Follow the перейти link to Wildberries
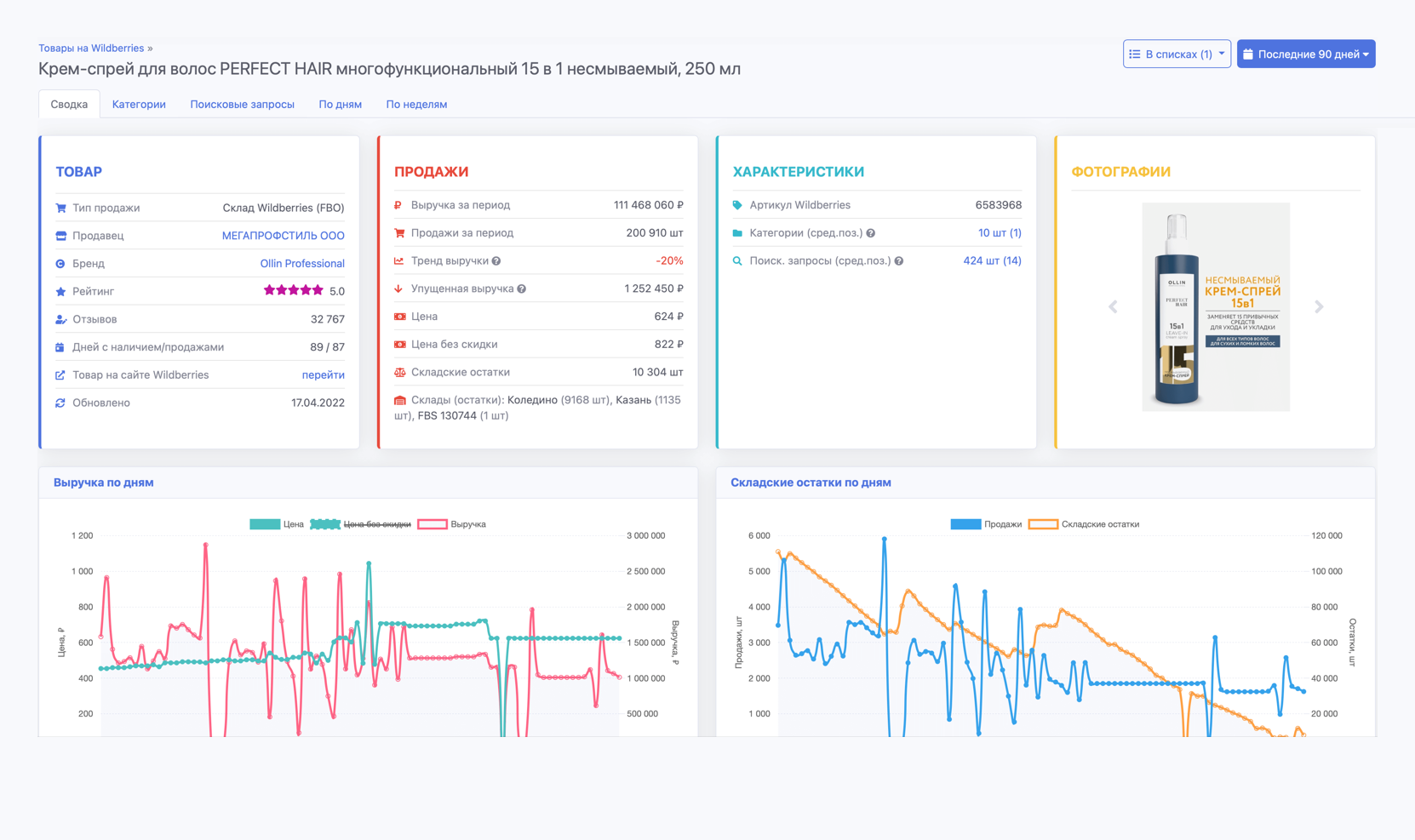Screen dimensions: 1415x840 click(x=324, y=375)
